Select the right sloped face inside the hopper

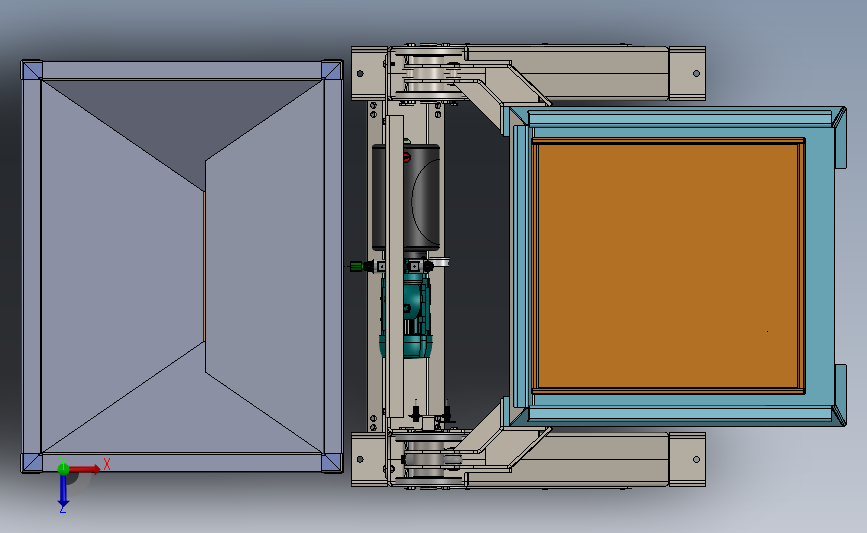click(264, 265)
